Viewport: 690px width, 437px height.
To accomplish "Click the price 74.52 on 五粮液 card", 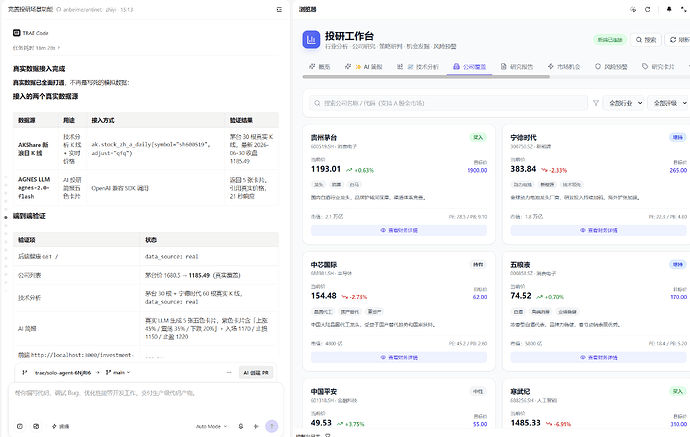I will [521, 296].
